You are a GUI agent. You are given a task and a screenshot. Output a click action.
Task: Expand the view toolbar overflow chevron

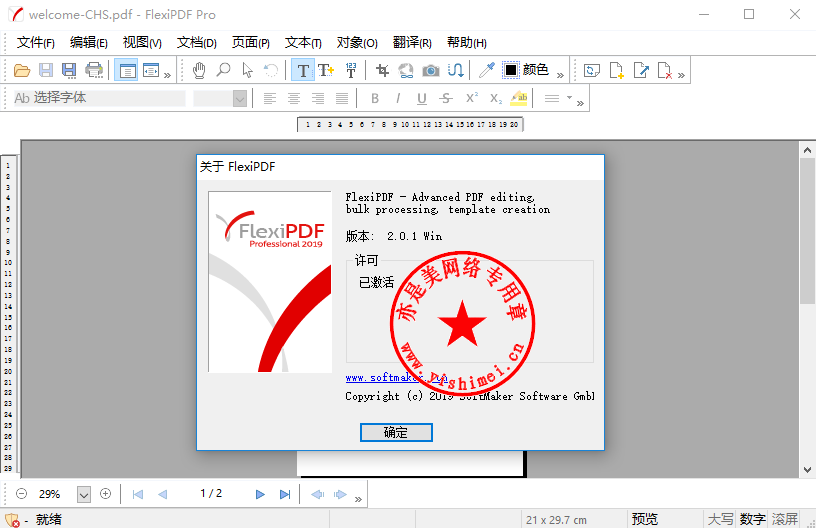coord(167,75)
